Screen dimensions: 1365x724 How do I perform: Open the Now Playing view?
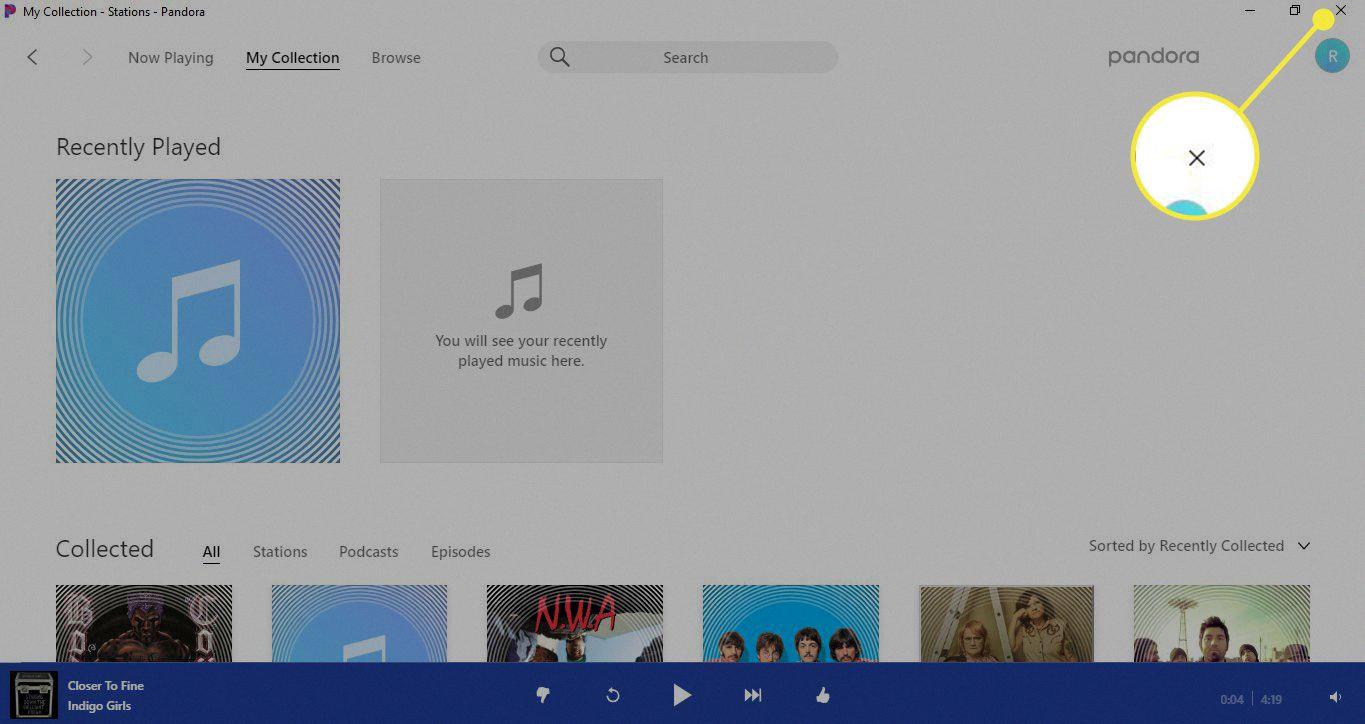(170, 57)
